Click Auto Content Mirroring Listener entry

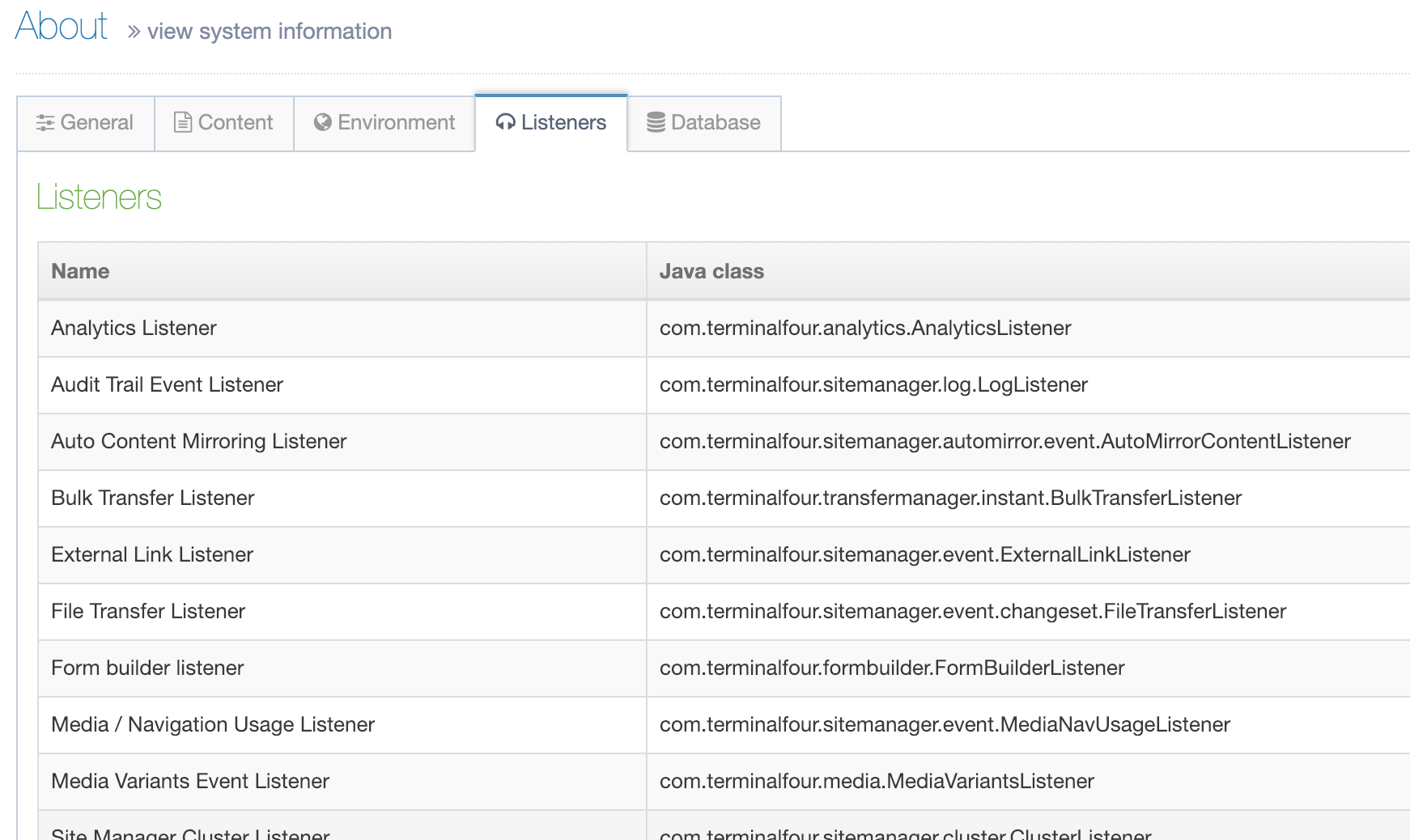(x=198, y=441)
